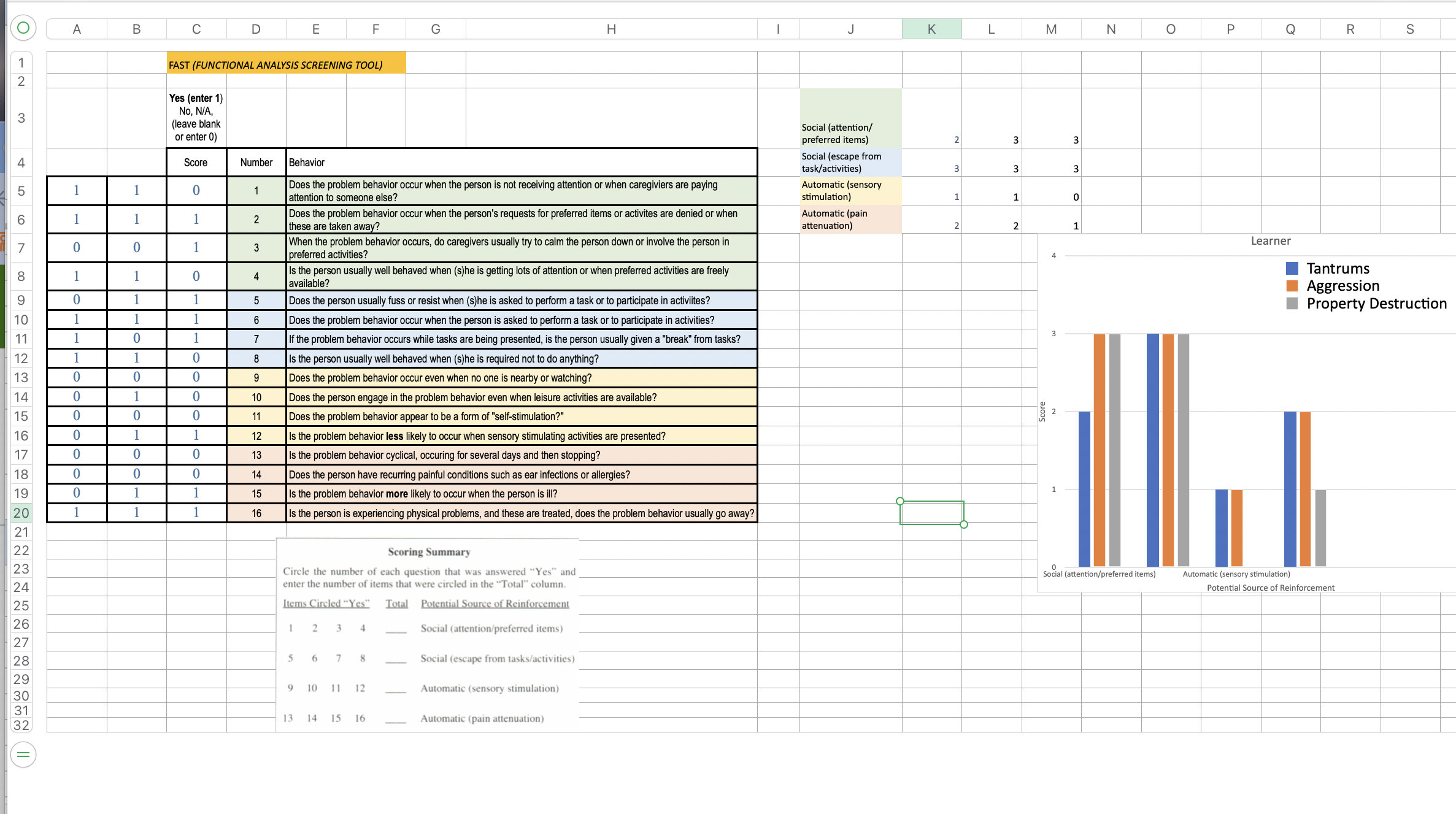Select the orange Aggression legend swatch
Screen dimensions: 1456x814
pyautogui.click(x=1292, y=285)
